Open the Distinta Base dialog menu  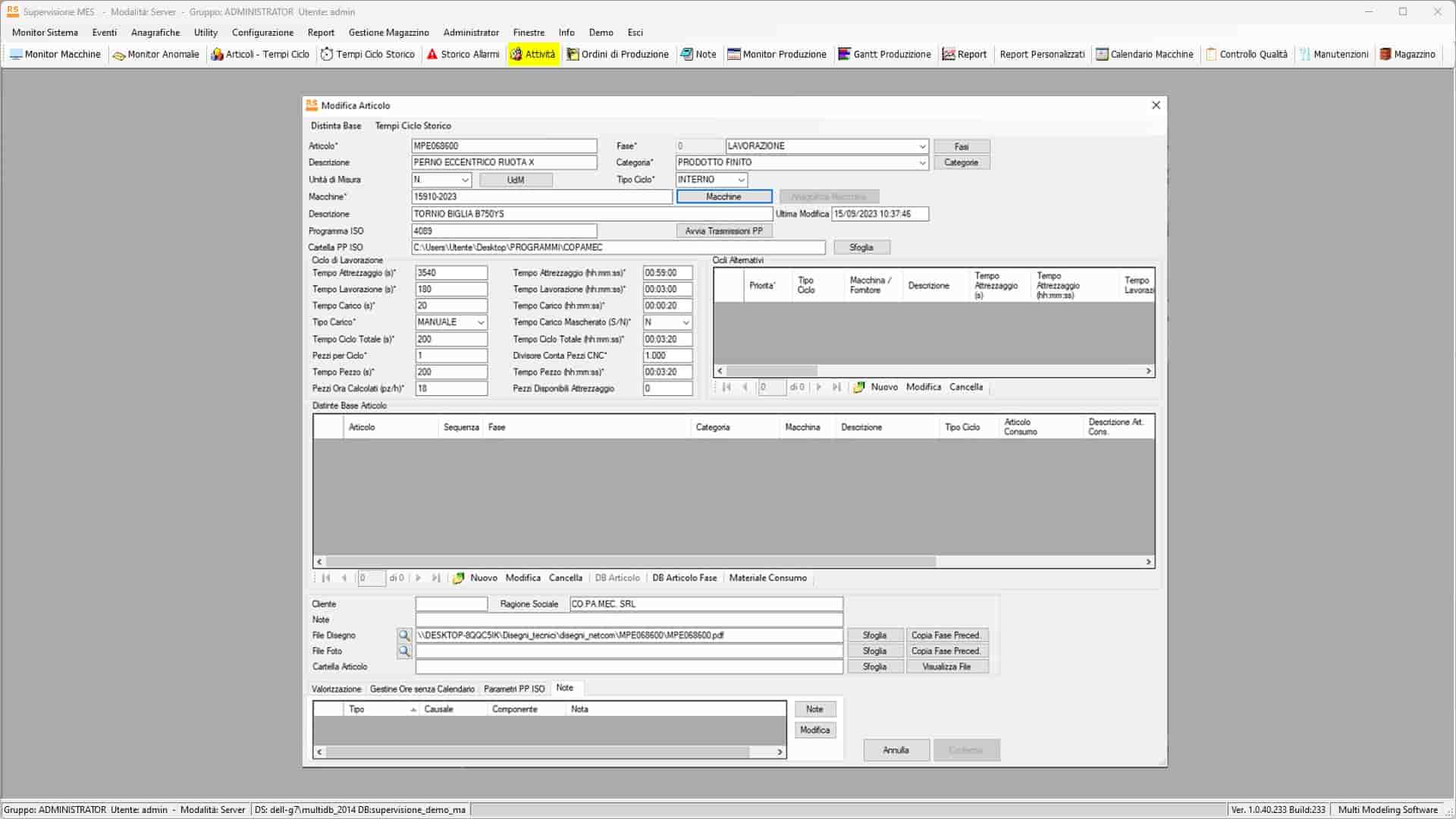(x=336, y=126)
